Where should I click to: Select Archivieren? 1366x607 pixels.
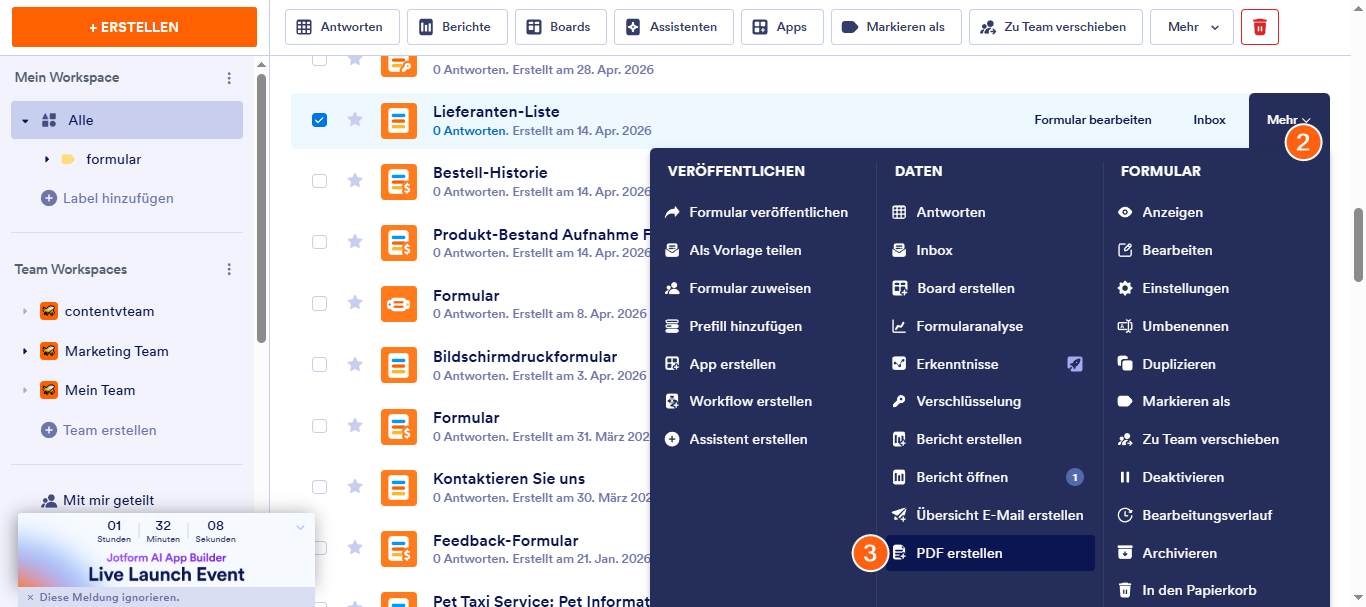tap(1168, 553)
